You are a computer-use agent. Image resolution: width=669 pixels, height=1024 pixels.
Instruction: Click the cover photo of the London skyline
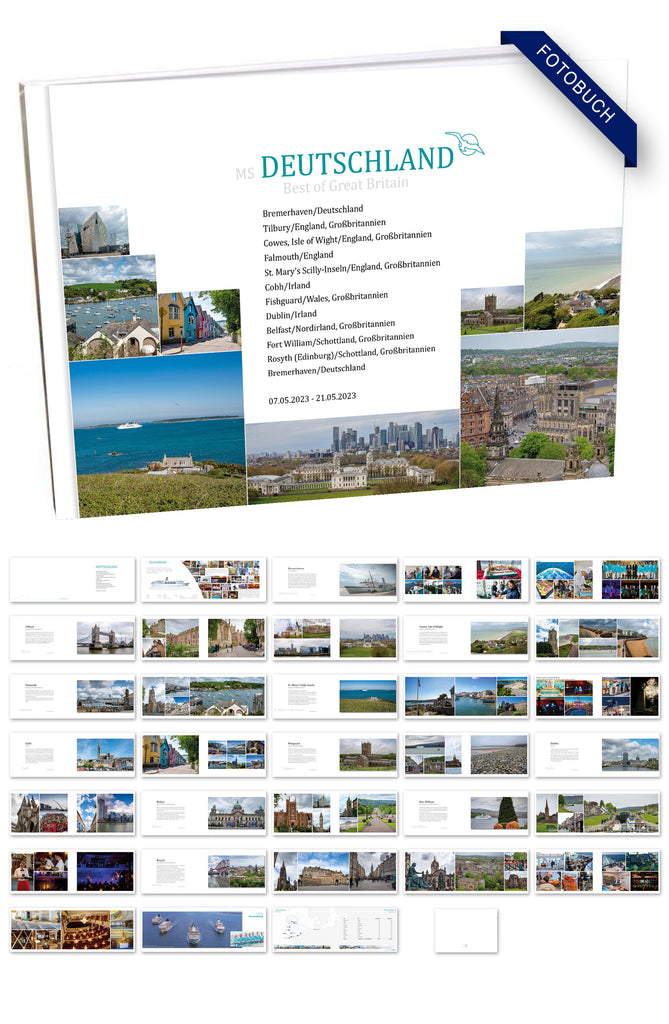353,457
